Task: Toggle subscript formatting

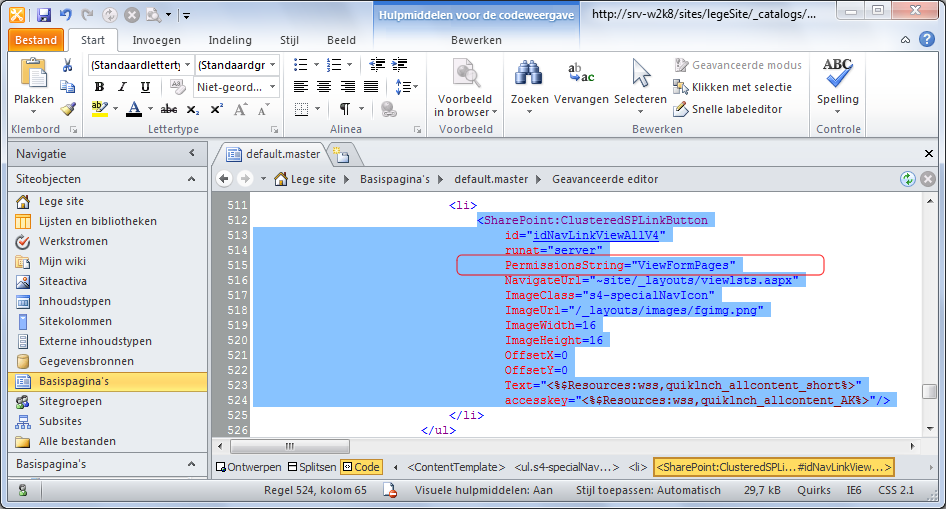Action: coord(192,109)
